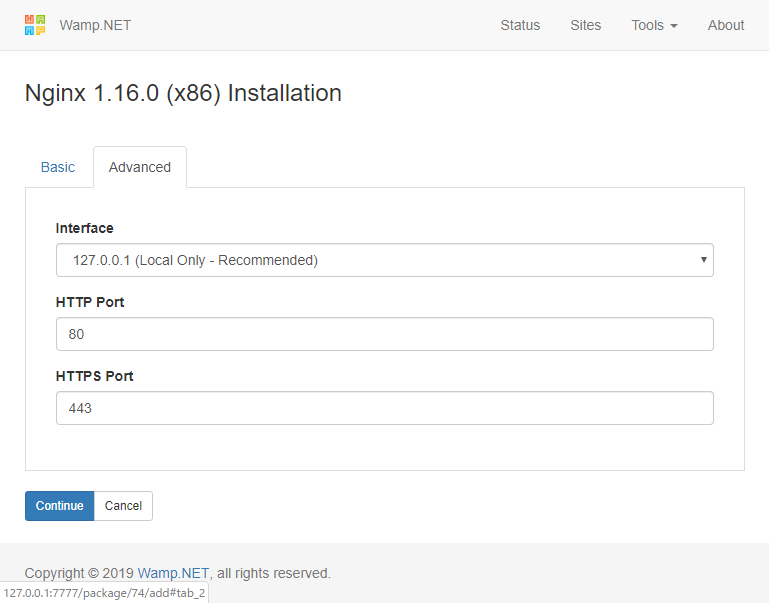Select the Advanced tab
This screenshot has width=769, height=603.
click(x=140, y=167)
